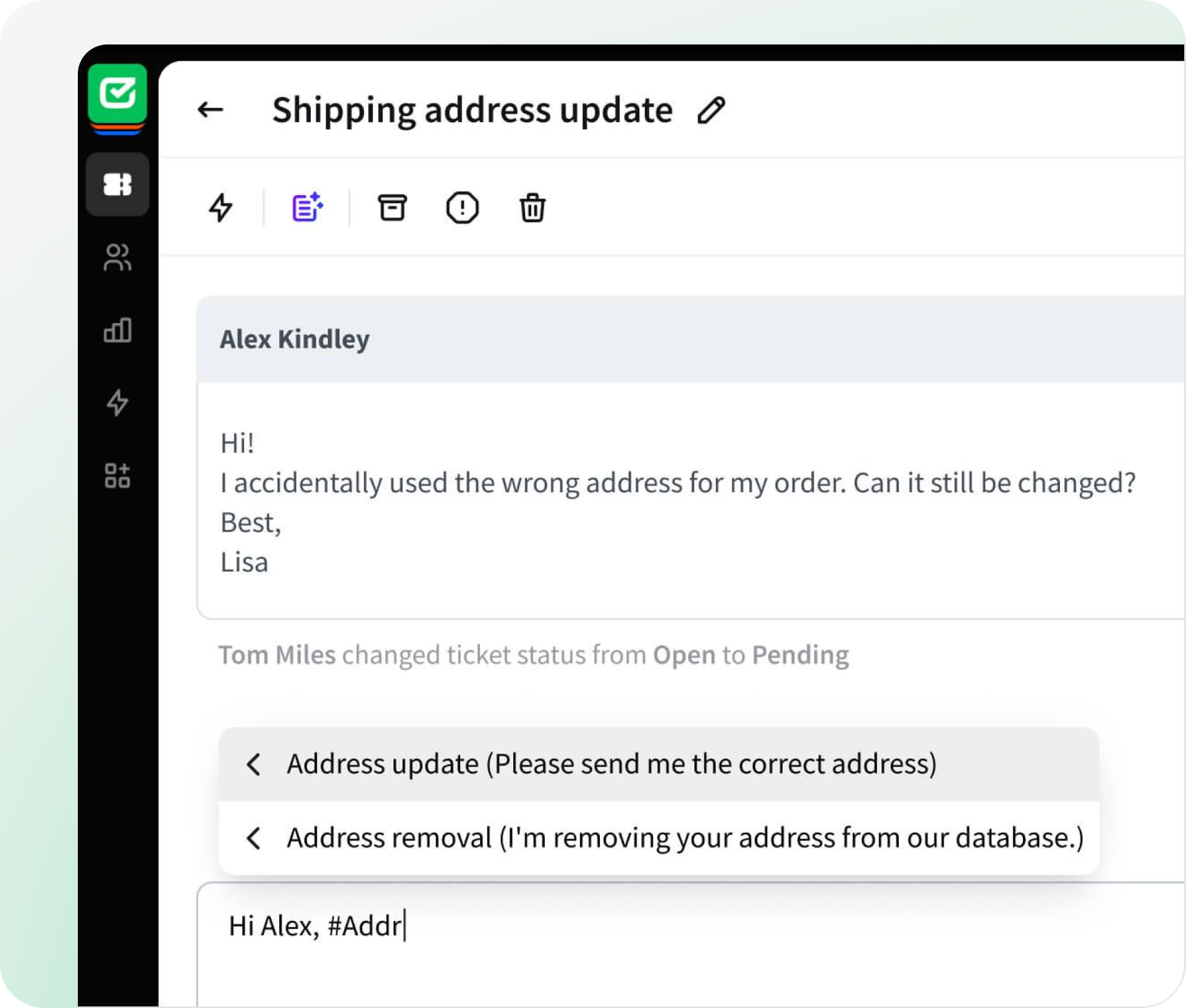The height and width of the screenshot is (1008, 1186).
Task: Open the reports bar chart icon
Action: coord(117,330)
